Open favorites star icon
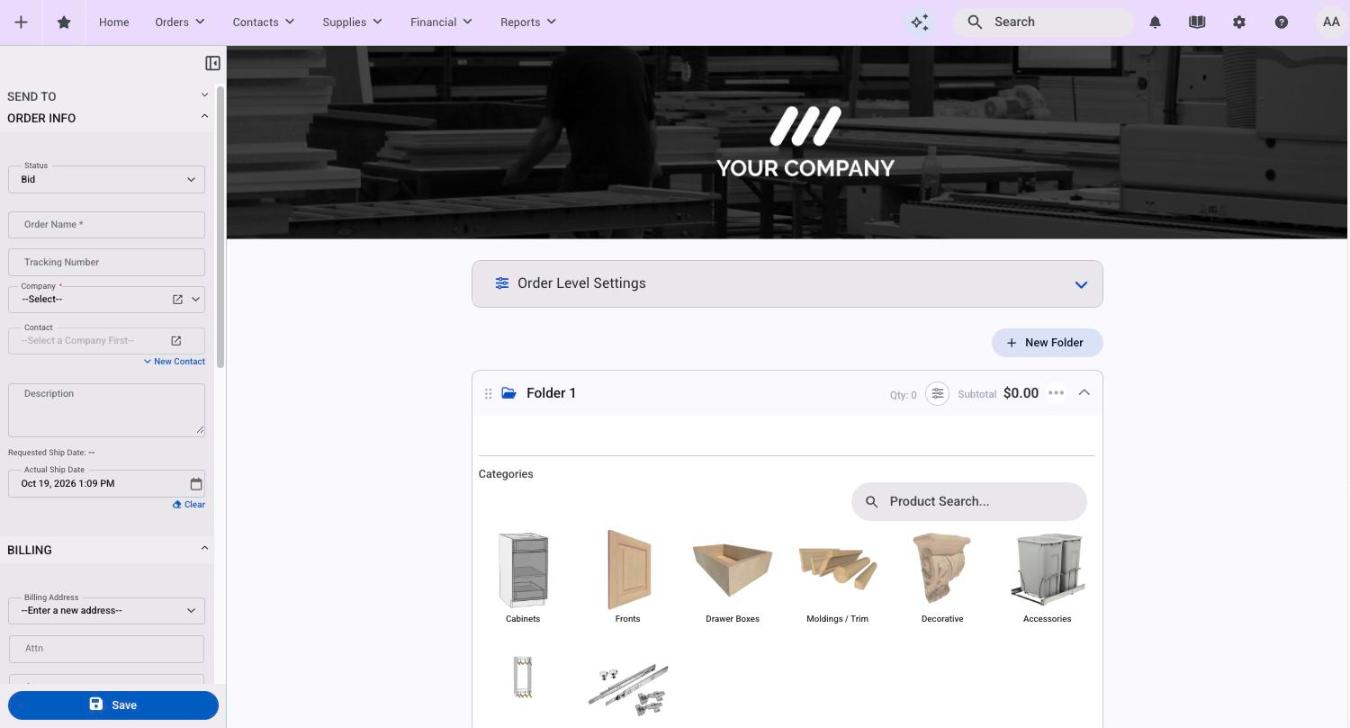Screen dimensions: 1350x728 pos(64,22)
